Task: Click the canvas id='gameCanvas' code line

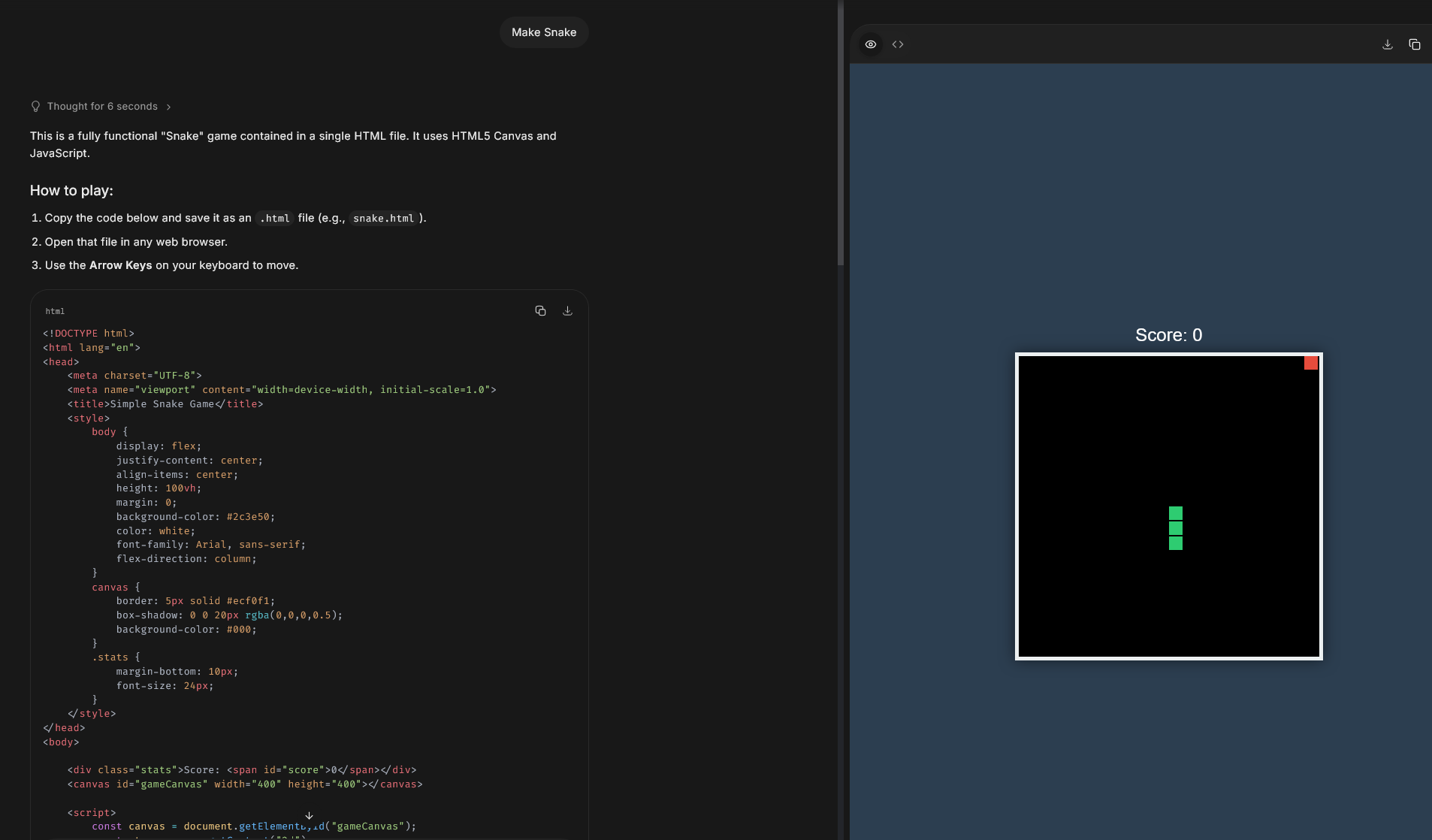Action: (x=245, y=784)
